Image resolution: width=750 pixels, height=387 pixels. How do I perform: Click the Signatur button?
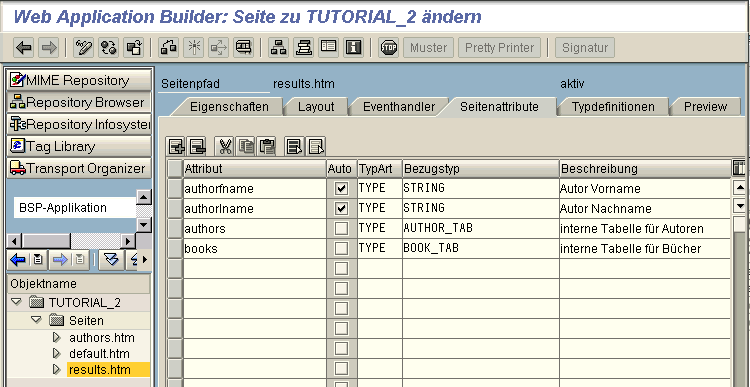point(585,48)
